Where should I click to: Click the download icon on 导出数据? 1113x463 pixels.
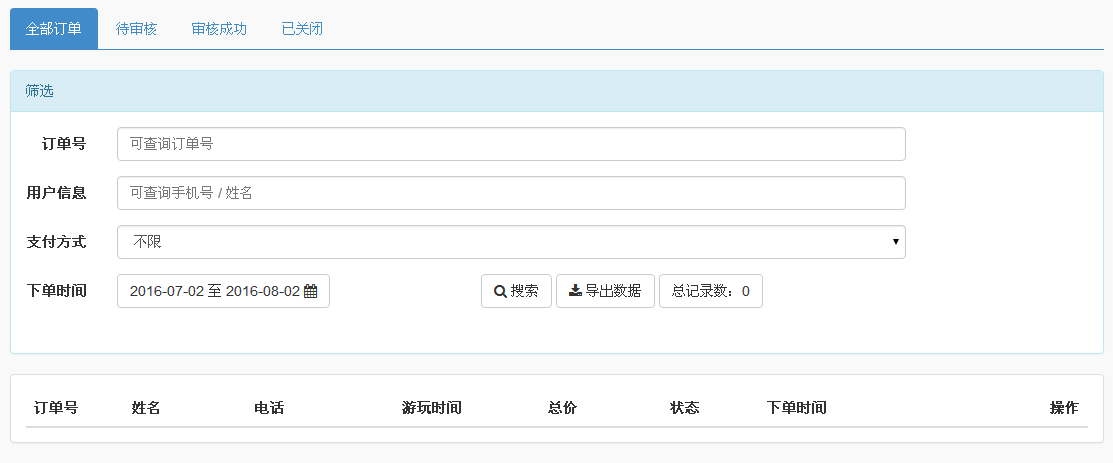pyautogui.click(x=576, y=290)
